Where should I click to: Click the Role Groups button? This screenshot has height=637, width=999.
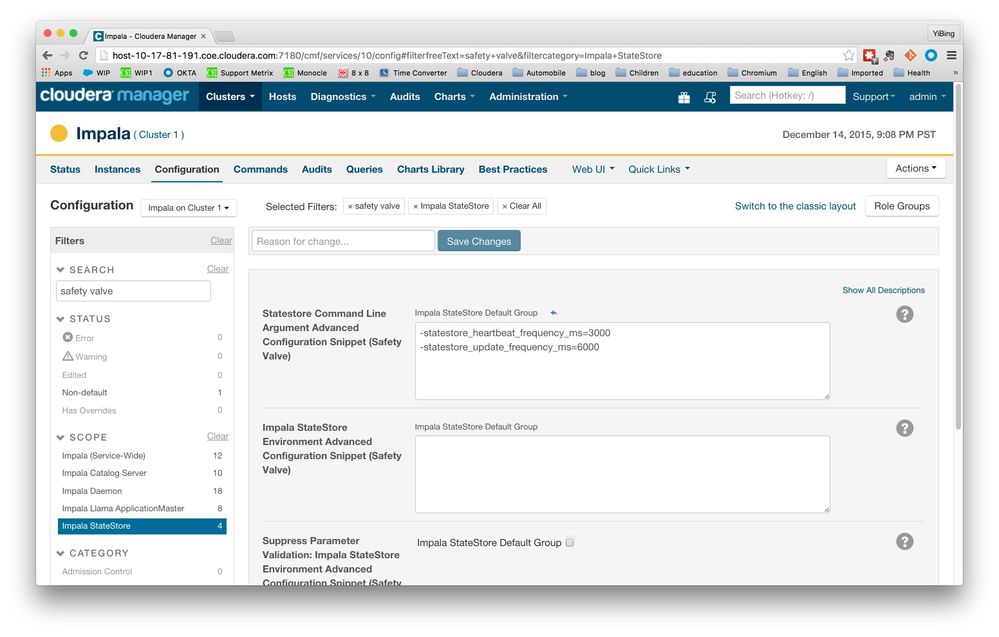[902, 206]
